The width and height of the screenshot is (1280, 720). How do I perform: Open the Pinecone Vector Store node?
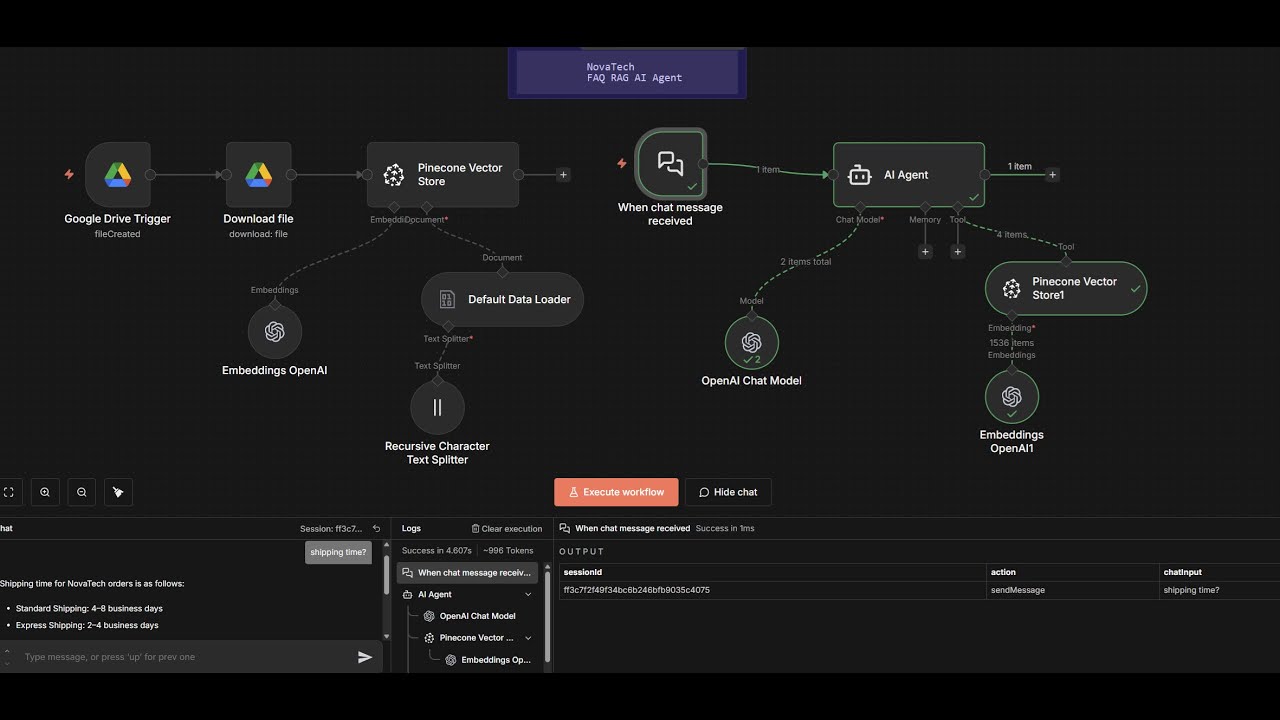click(x=443, y=175)
